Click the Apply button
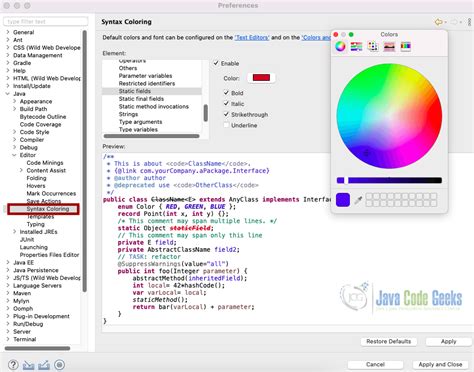 click(448, 341)
